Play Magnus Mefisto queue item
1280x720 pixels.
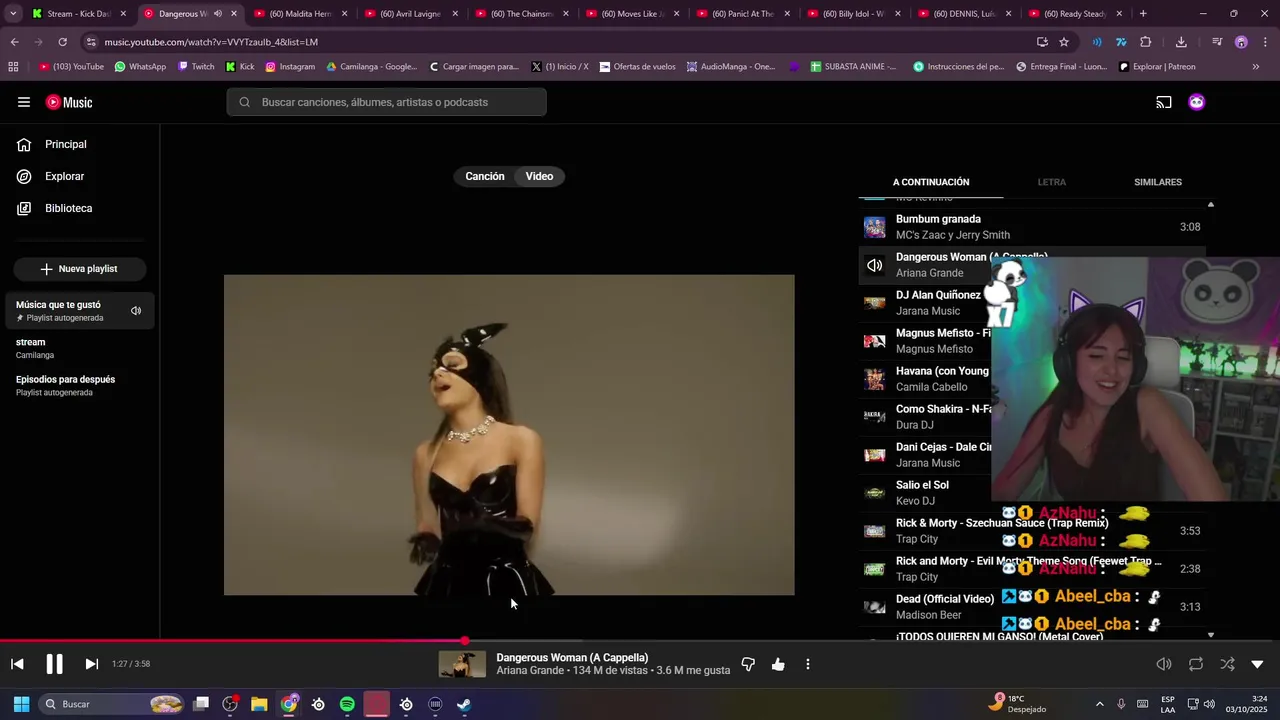925,341
